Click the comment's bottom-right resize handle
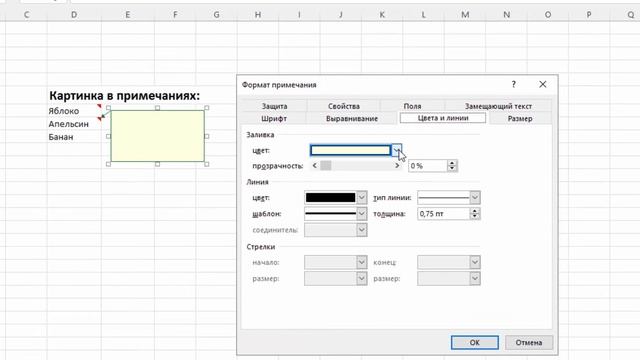640x360 pixels. point(207,164)
